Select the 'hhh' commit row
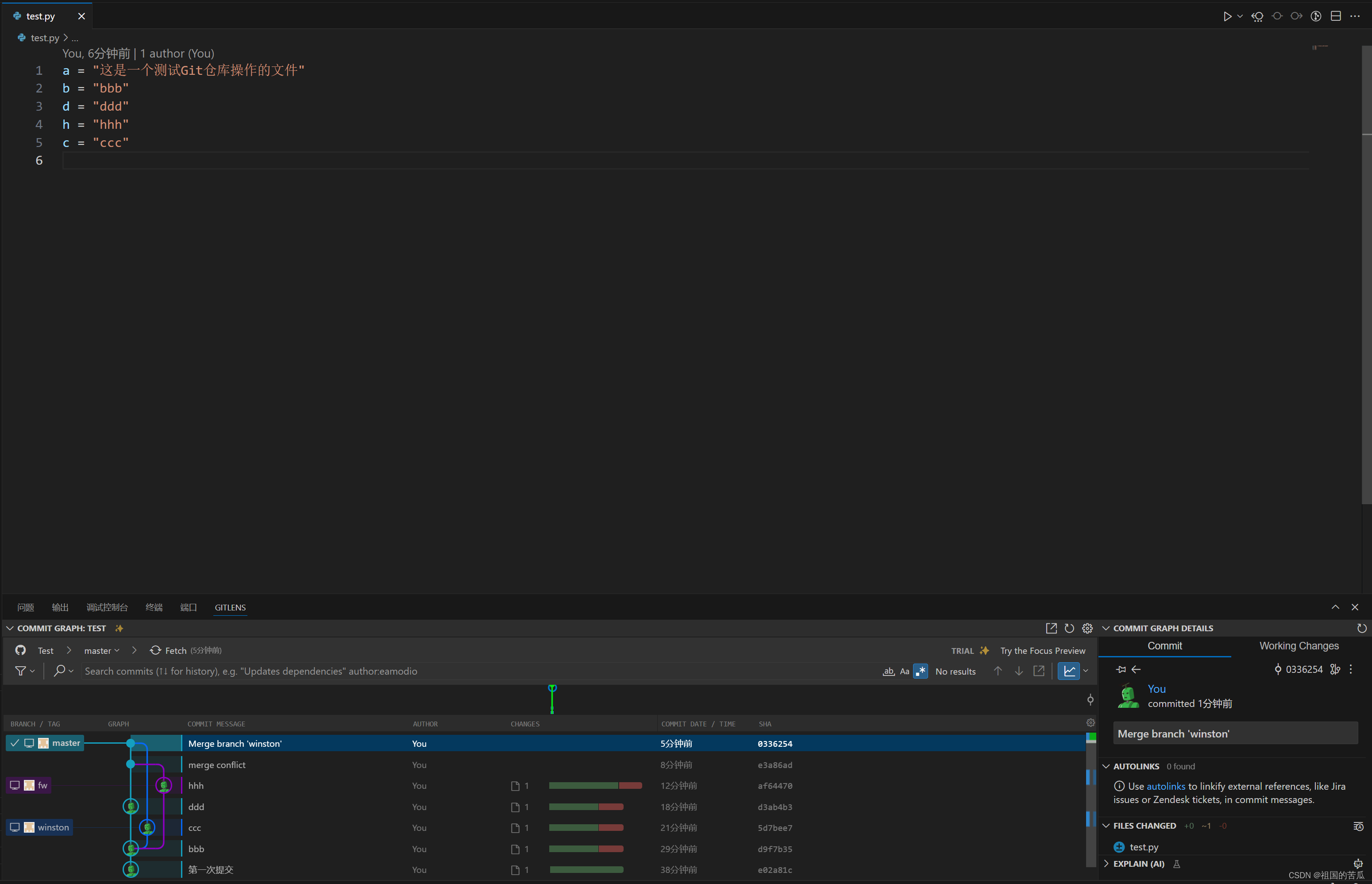 (545, 785)
